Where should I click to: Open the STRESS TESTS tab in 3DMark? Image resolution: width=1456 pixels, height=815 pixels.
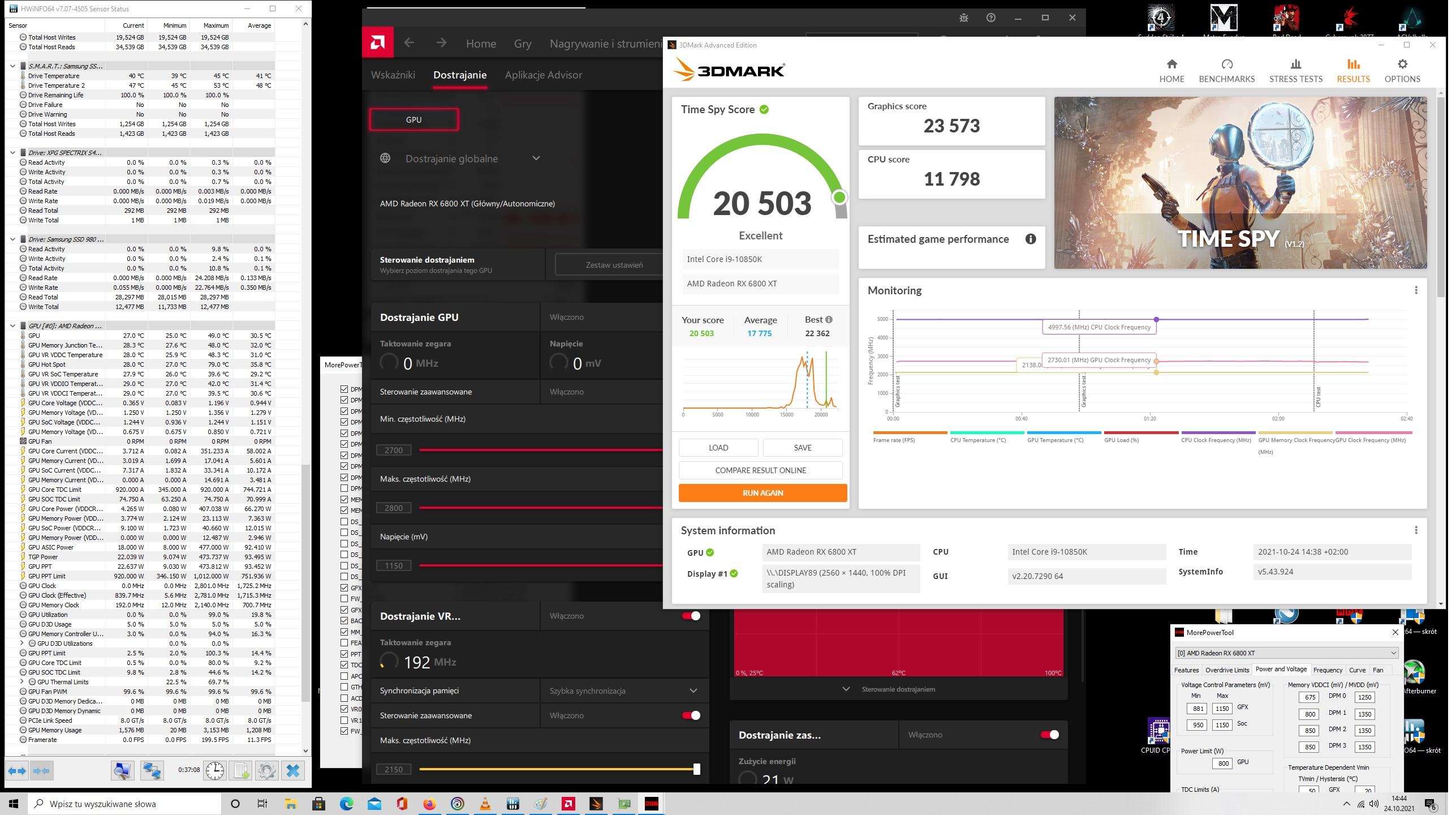[x=1296, y=71]
